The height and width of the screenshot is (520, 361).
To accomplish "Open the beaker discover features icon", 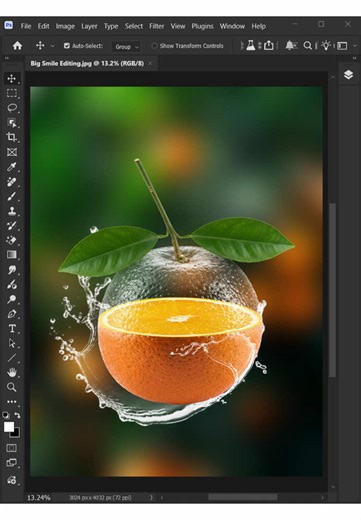I will click(x=251, y=46).
